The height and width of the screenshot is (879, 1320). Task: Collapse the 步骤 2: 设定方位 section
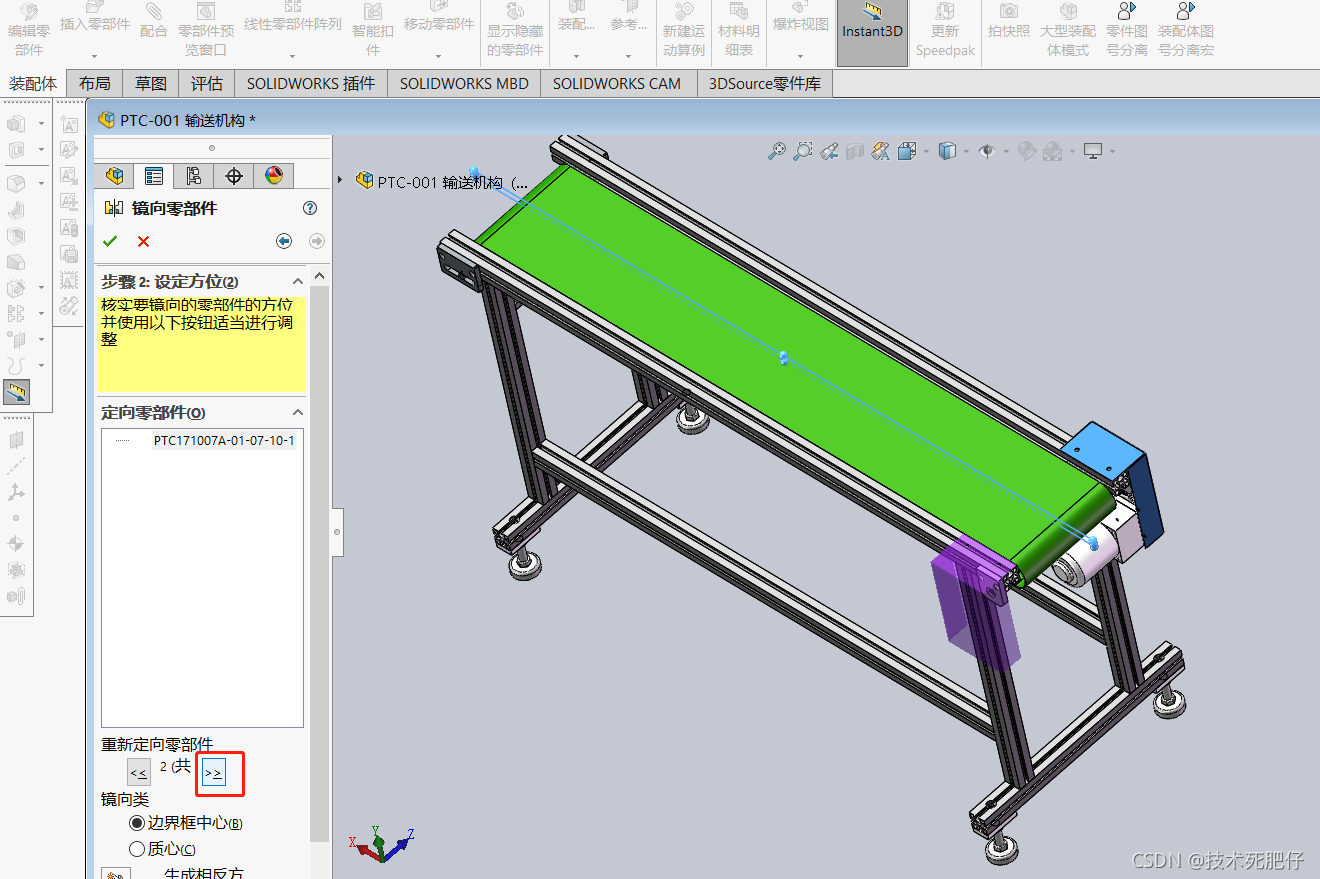click(x=297, y=282)
